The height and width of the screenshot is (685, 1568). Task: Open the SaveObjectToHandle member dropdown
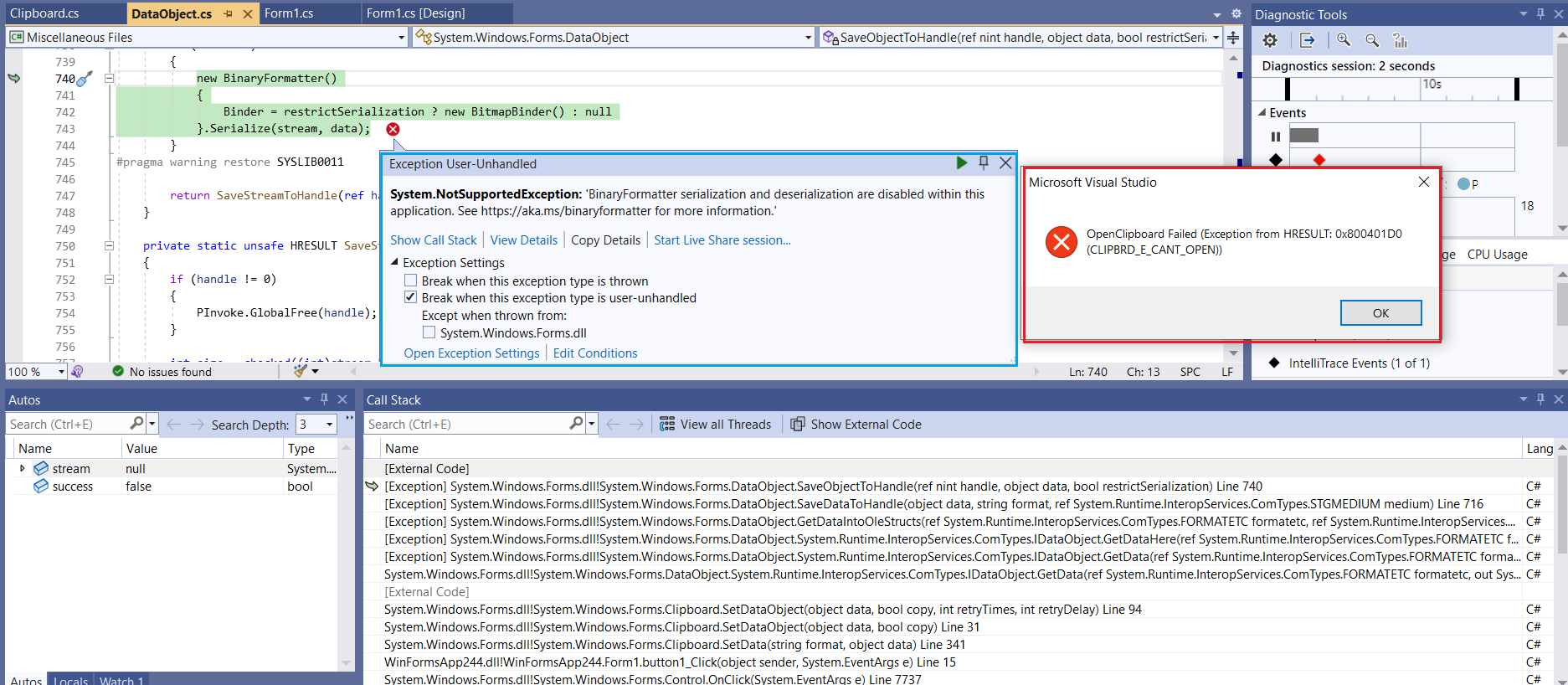1216,38
